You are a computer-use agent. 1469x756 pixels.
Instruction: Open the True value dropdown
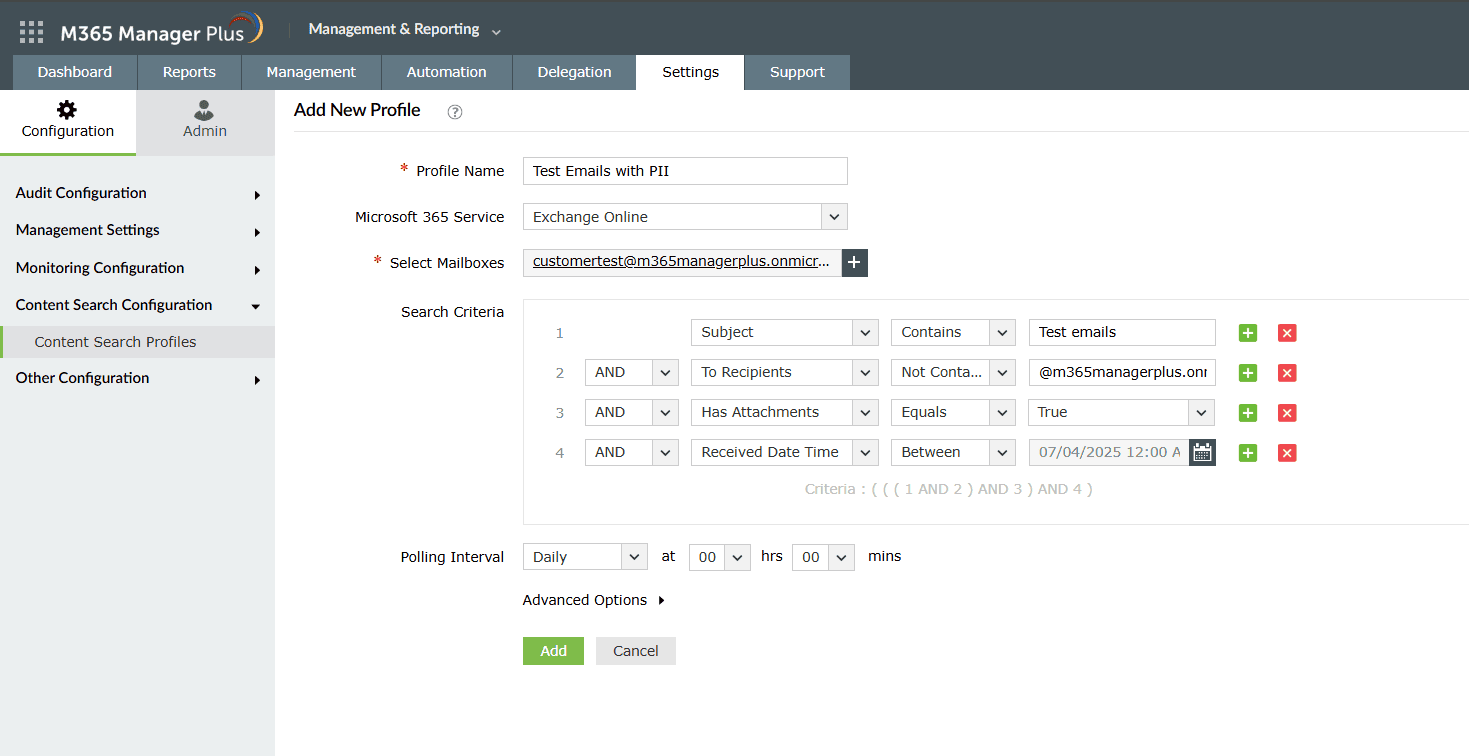[x=1122, y=412]
